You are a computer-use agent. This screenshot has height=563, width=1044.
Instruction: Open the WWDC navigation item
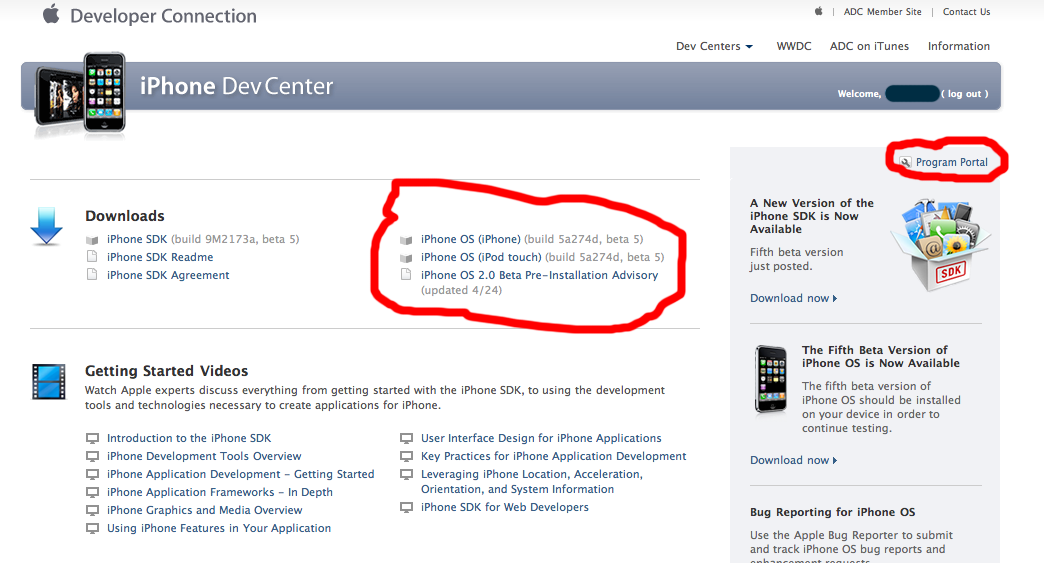pos(794,46)
